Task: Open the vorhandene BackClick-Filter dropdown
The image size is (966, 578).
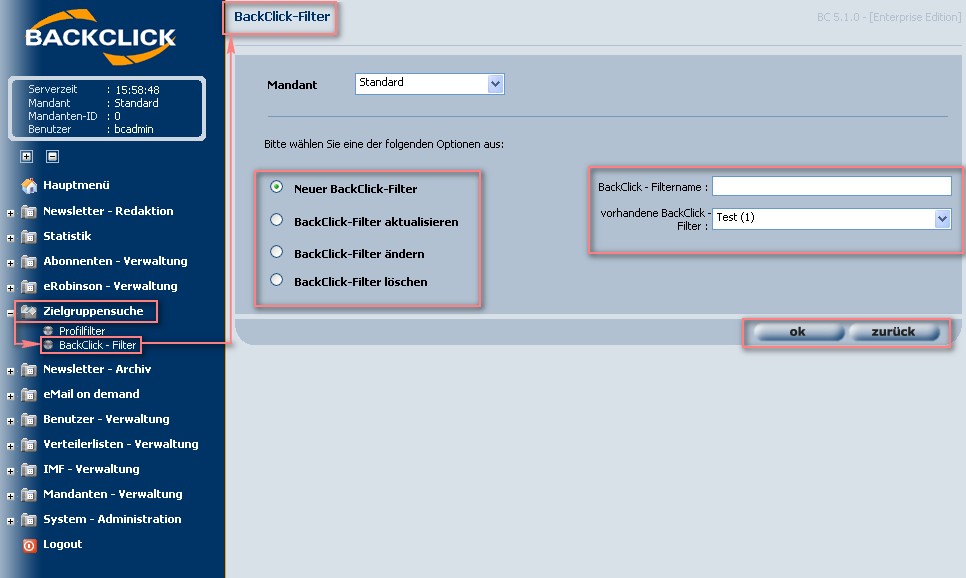Action: pos(832,219)
